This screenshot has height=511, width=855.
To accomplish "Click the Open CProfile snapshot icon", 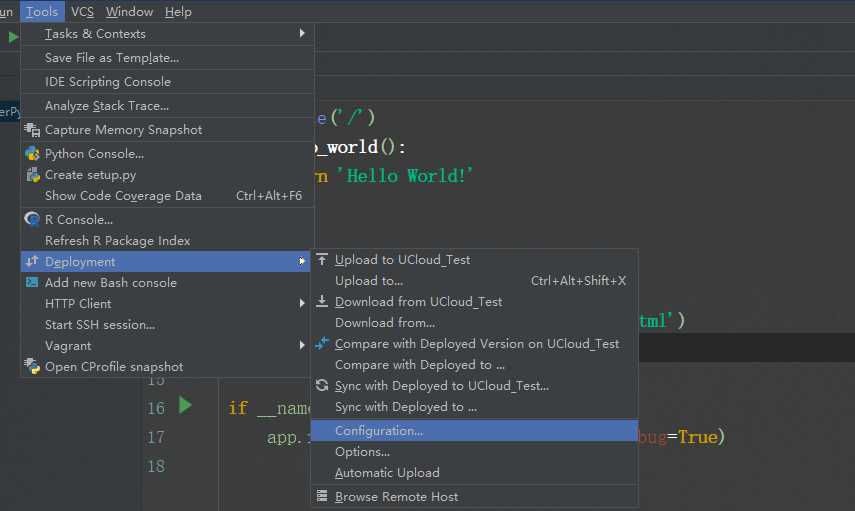I will click(32, 366).
